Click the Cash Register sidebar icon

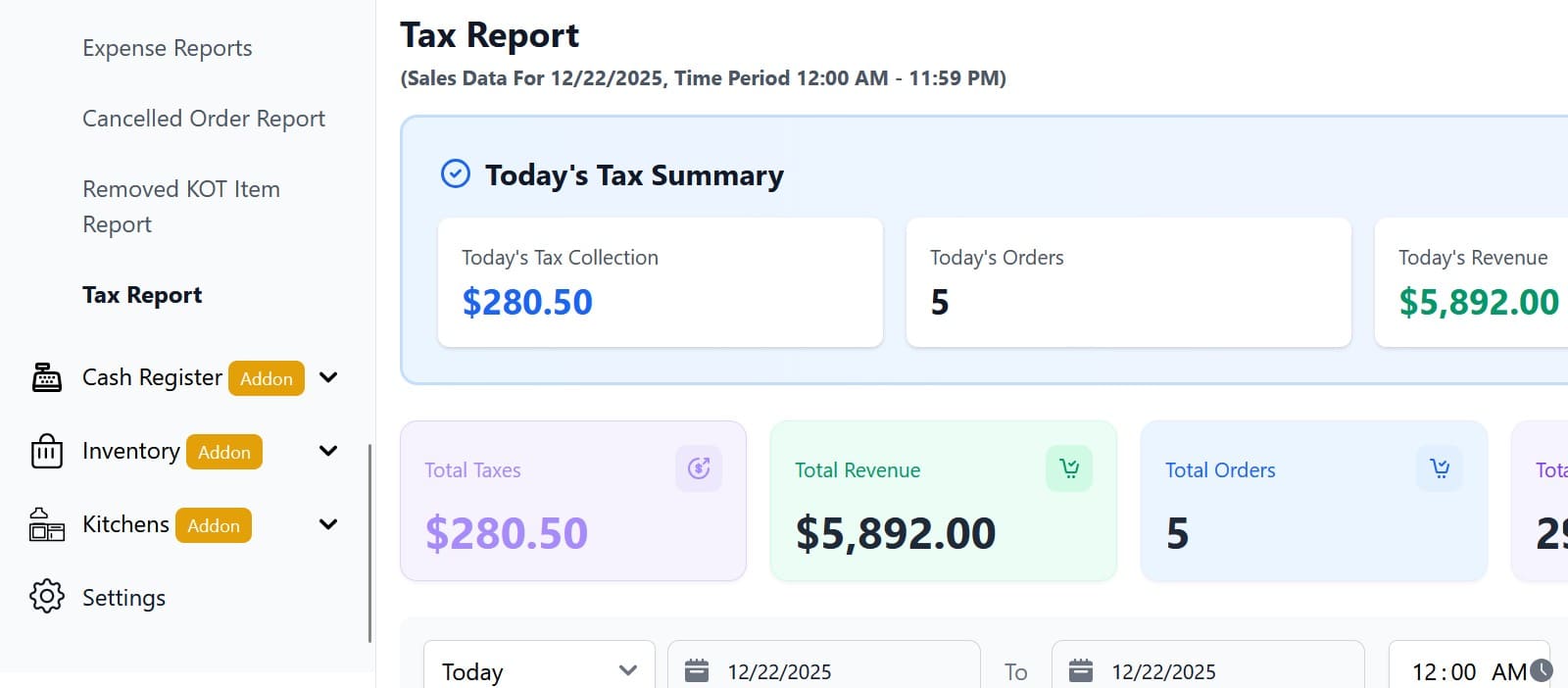pyautogui.click(x=46, y=377)
